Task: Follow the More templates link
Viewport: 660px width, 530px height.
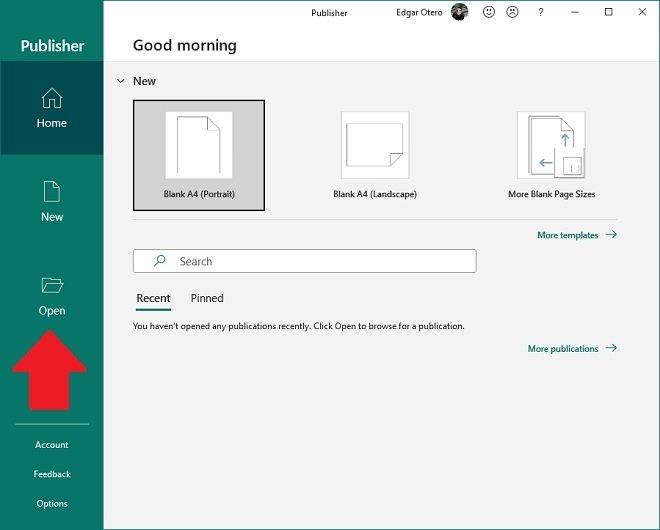Action: point(577,235)
